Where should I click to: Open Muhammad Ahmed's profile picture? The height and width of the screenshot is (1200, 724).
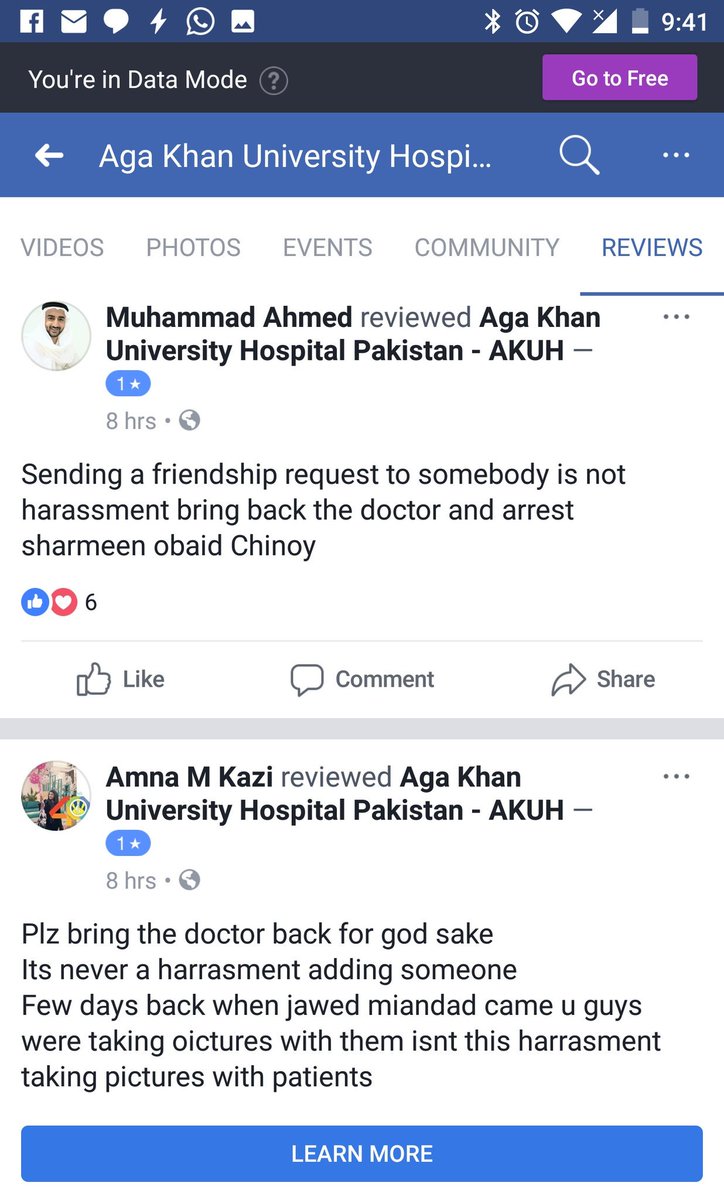click(56, 337)
